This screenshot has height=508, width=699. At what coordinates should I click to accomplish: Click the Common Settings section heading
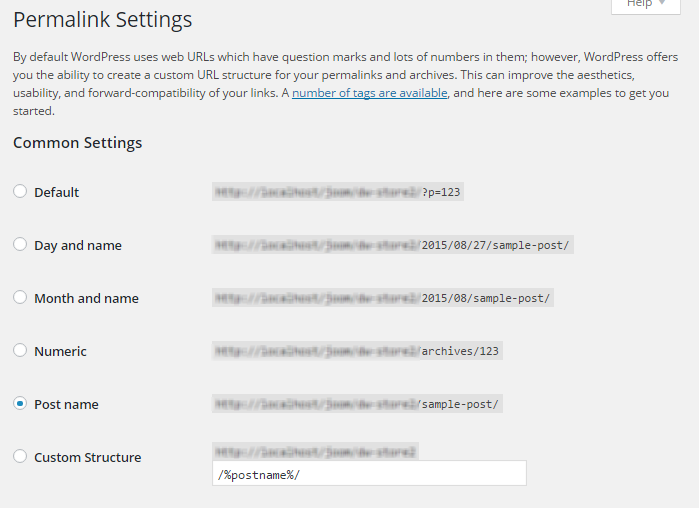(x=77, y=143)
